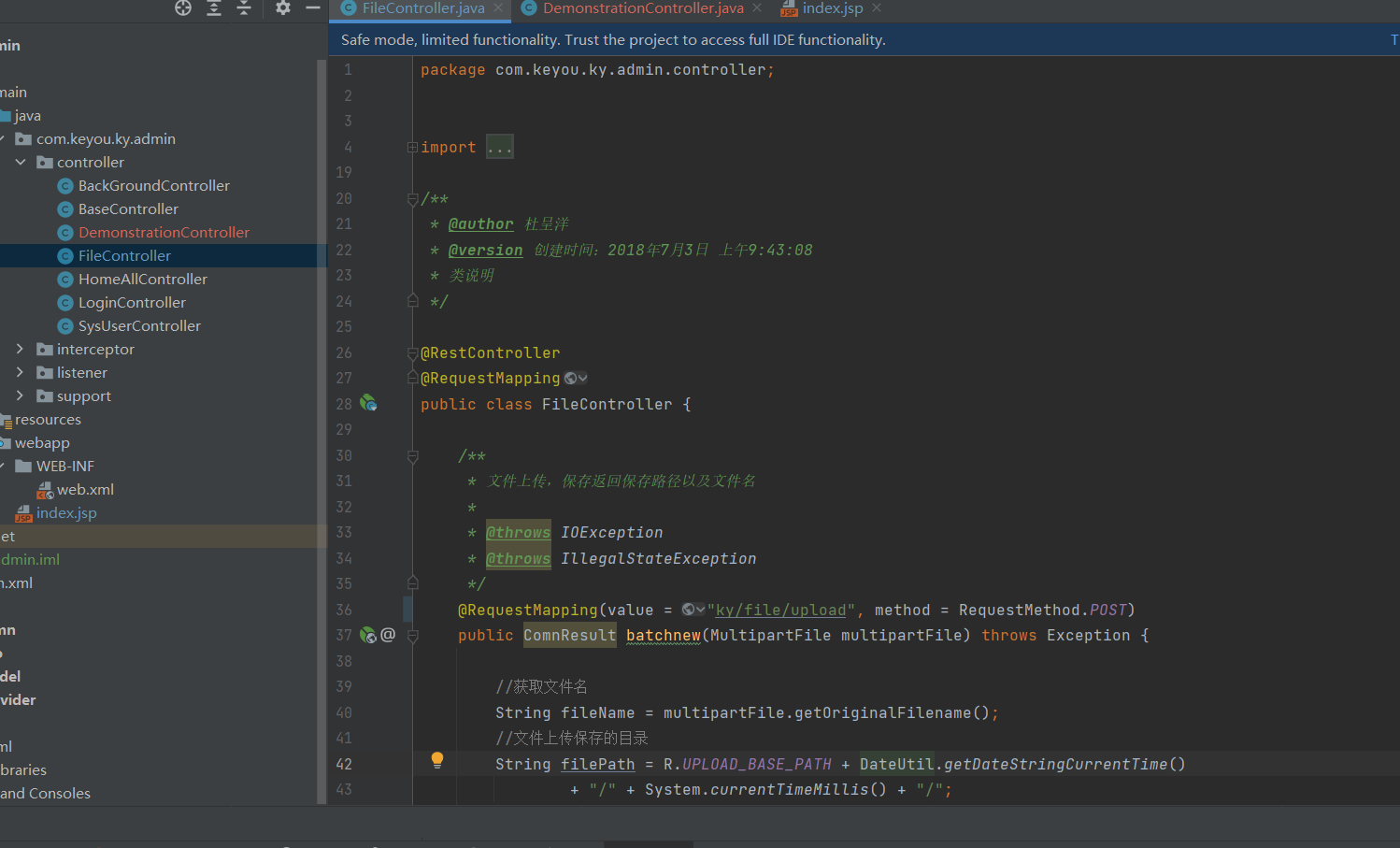The height and width of the screenshot is (848, 1400).
Task: Fold the batchnew method body
Action: click(x=412, y=635)
